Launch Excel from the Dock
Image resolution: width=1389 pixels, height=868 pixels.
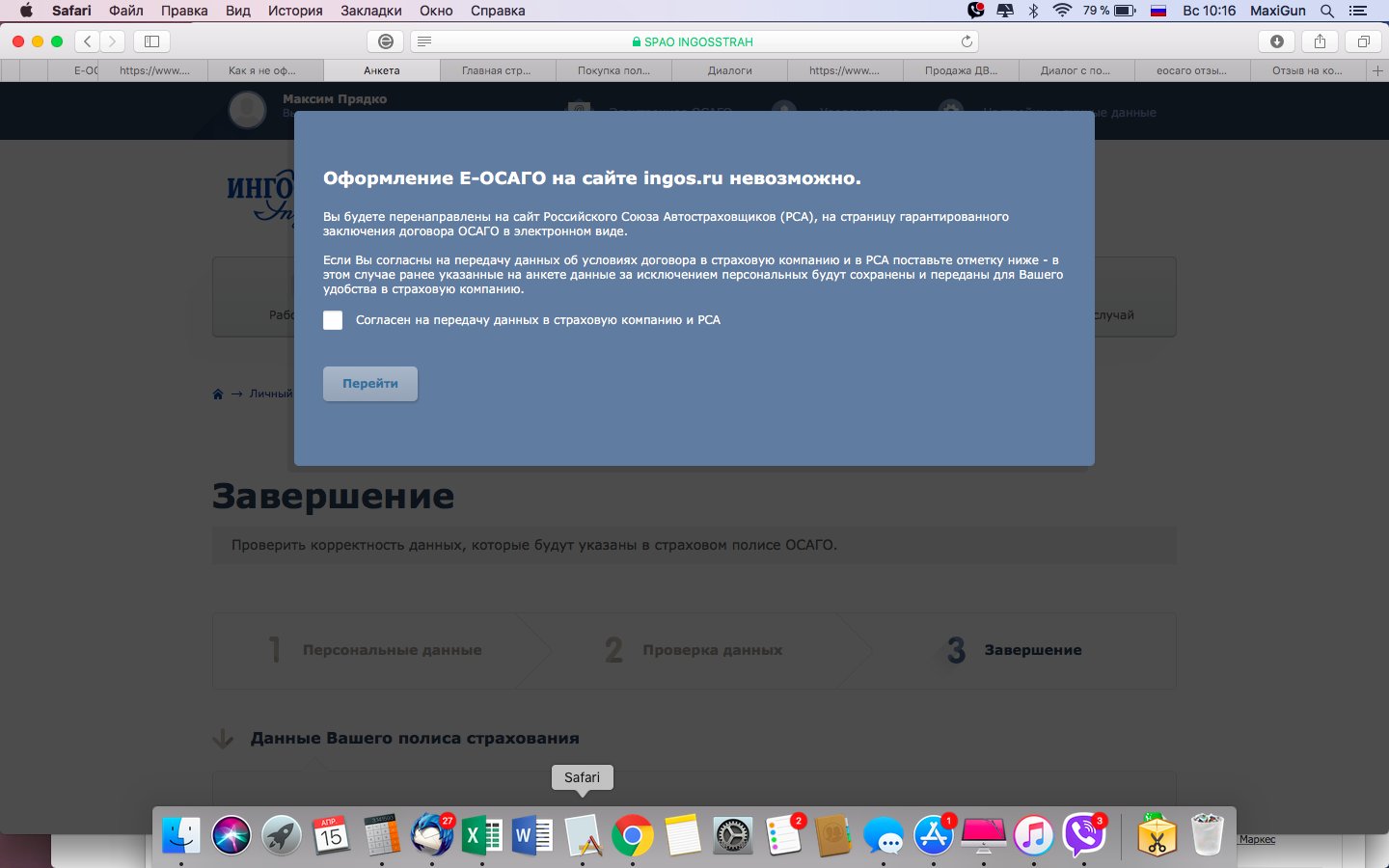coord(481,835)
